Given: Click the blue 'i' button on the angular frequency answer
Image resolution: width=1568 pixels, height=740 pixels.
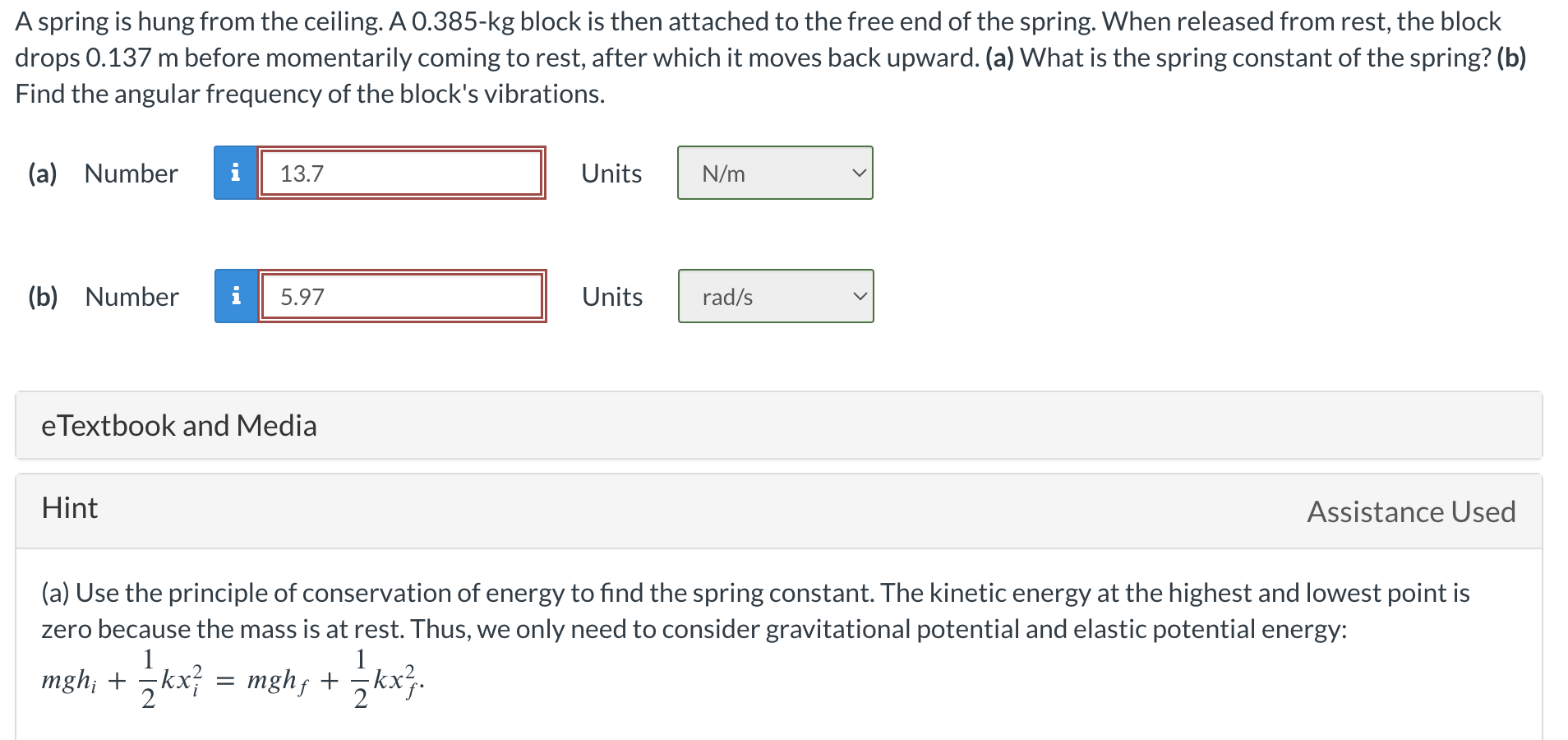Looking at the screenshot, I should 236,296.
